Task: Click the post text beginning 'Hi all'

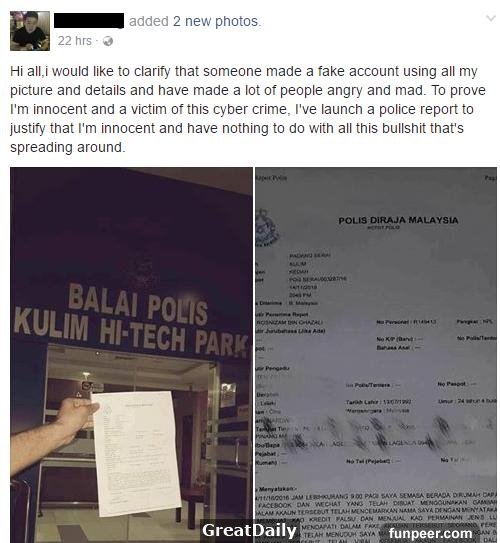Action: pos(248,109)
